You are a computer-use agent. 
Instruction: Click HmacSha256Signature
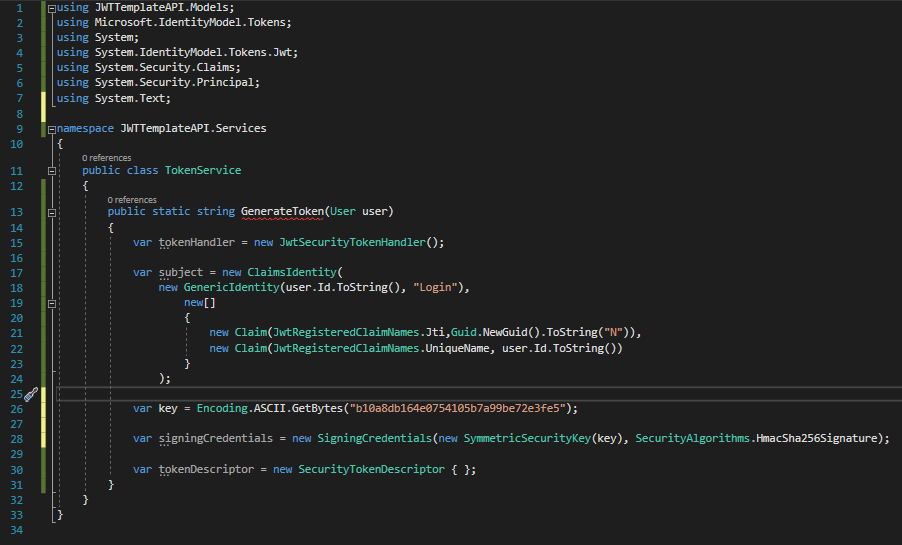[x=817, y=438]
